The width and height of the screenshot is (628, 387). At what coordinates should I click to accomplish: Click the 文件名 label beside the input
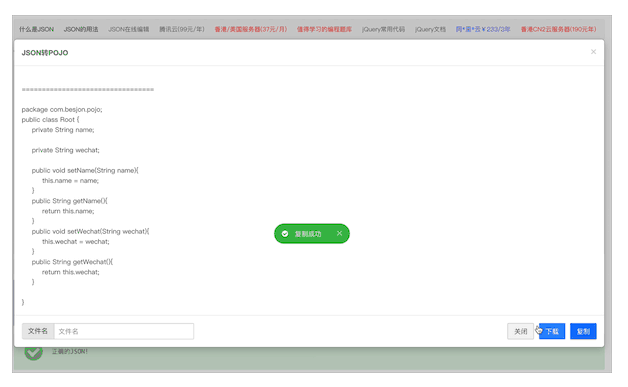click(38, 331)
